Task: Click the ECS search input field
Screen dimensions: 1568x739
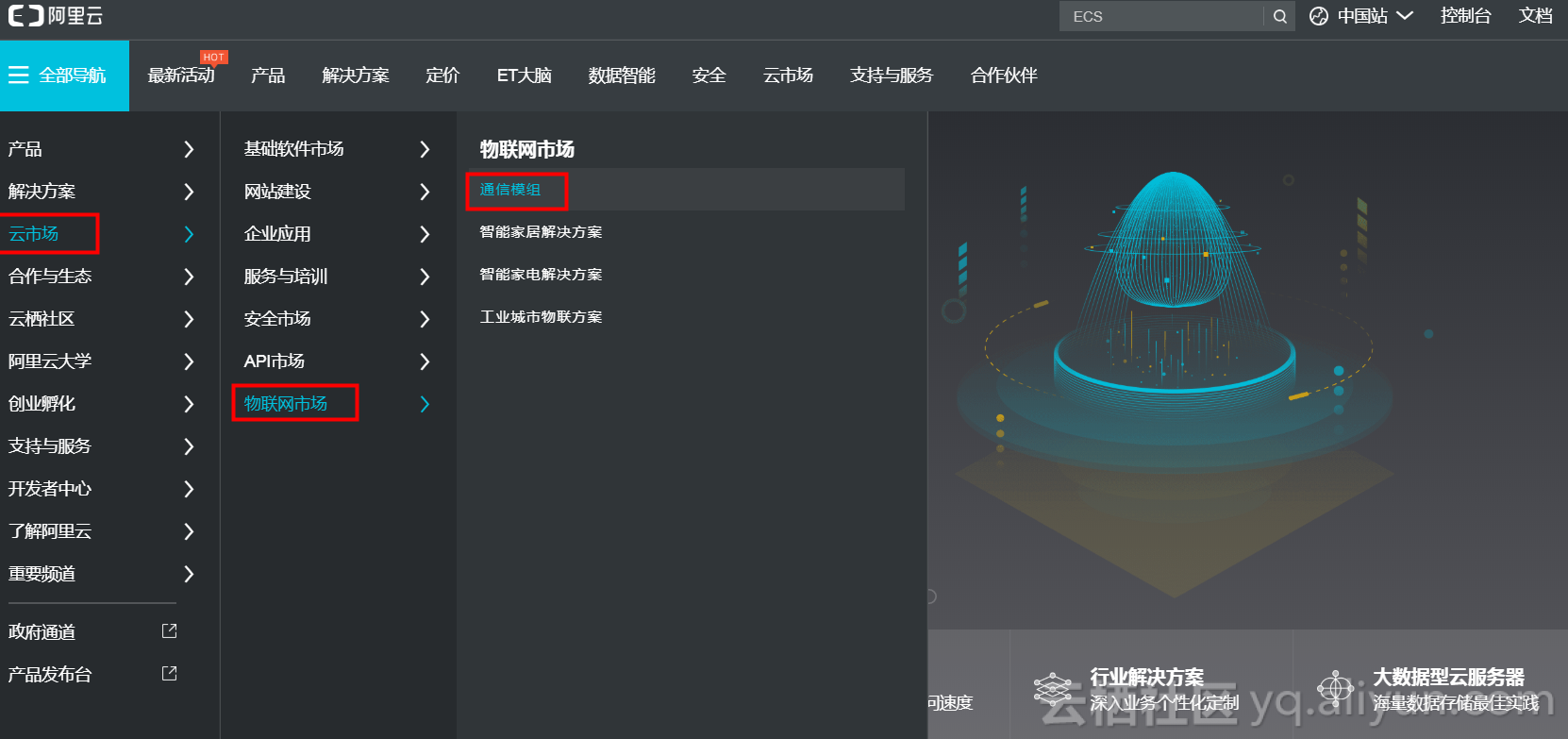Action: click(x=1161, y=16)
